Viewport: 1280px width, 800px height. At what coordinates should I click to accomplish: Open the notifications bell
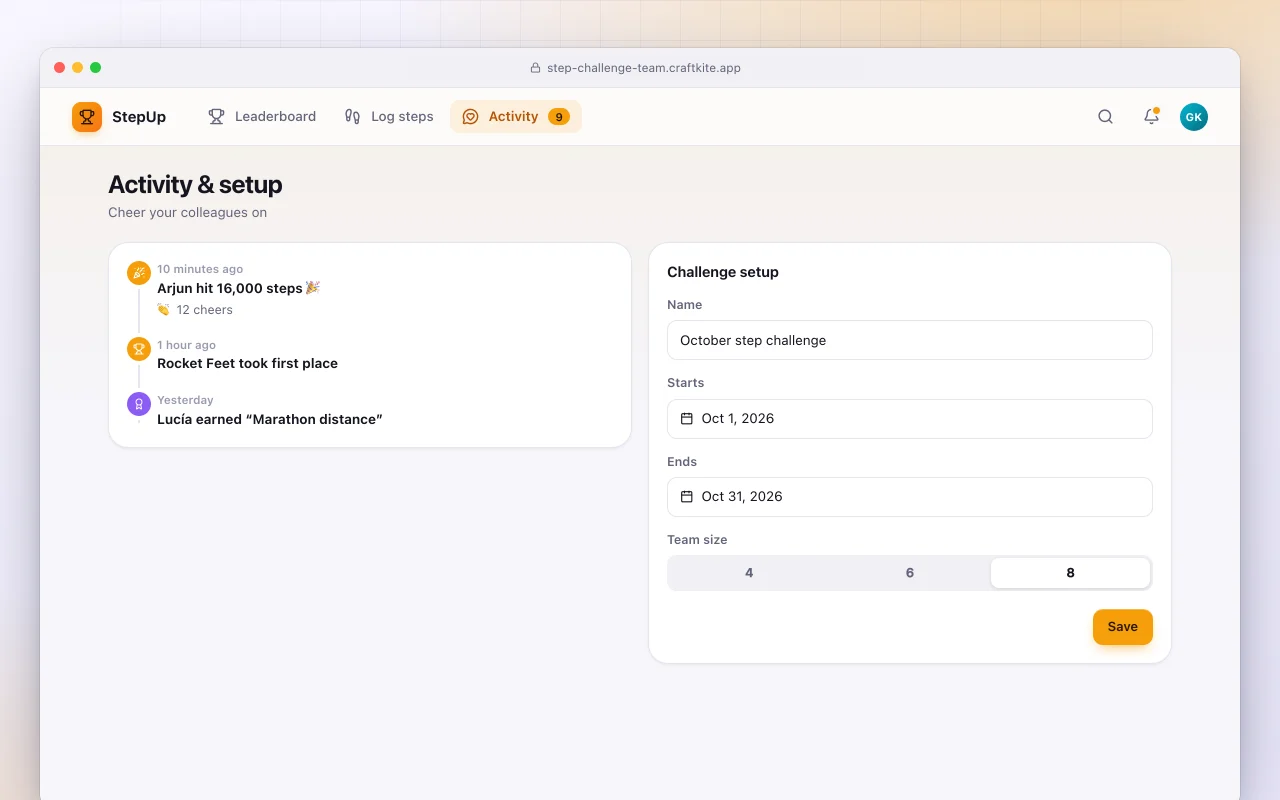point(1151,117)
